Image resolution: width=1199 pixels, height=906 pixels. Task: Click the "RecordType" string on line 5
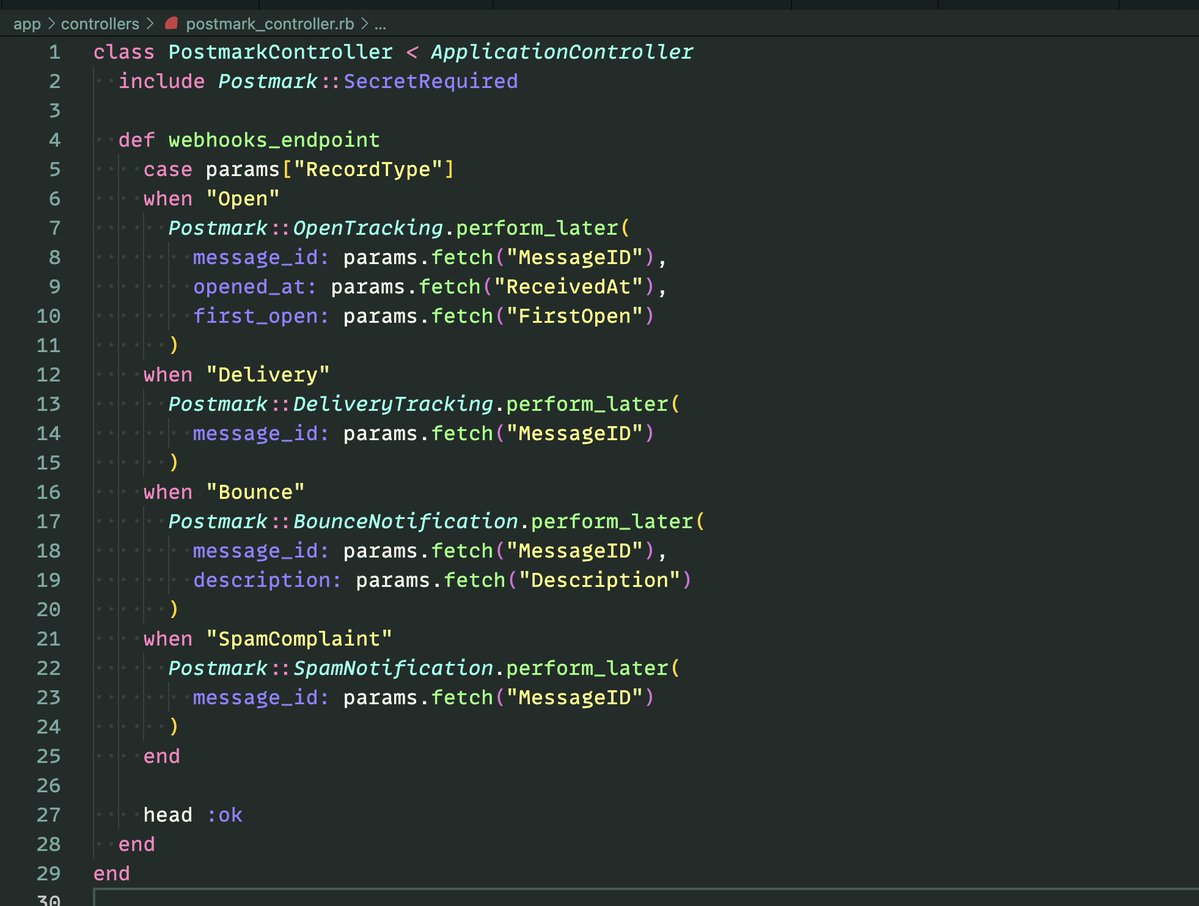(x=368, y=169)
